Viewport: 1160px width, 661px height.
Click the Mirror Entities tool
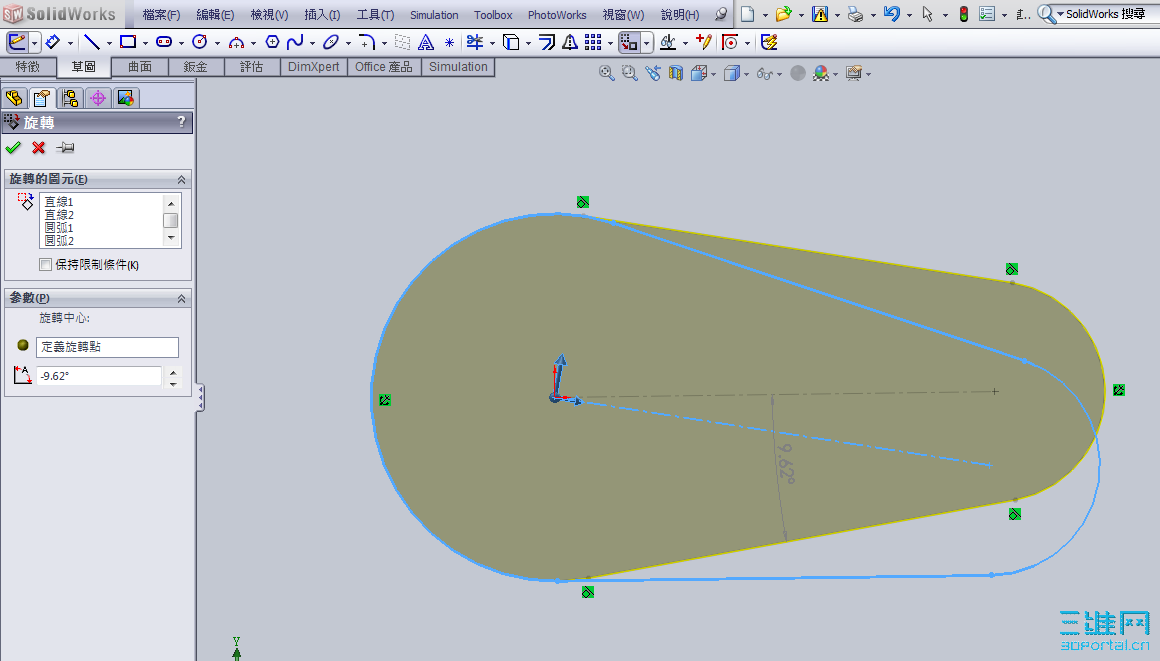(570, 42)
